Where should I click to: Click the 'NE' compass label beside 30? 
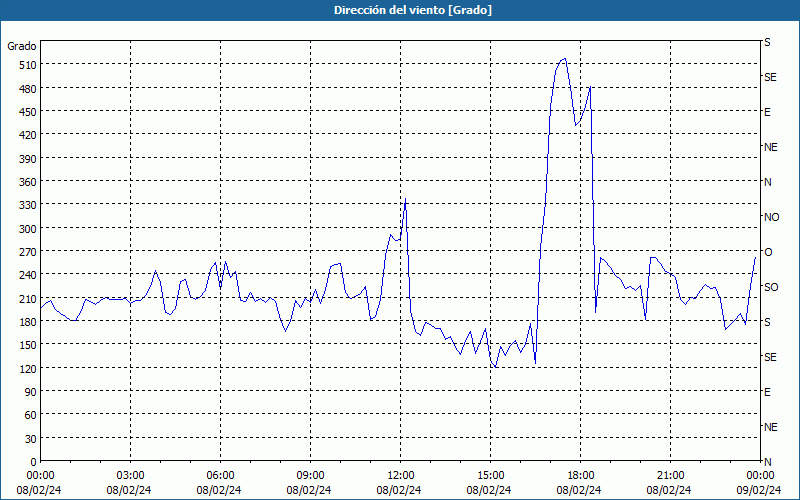click(771, 427)
